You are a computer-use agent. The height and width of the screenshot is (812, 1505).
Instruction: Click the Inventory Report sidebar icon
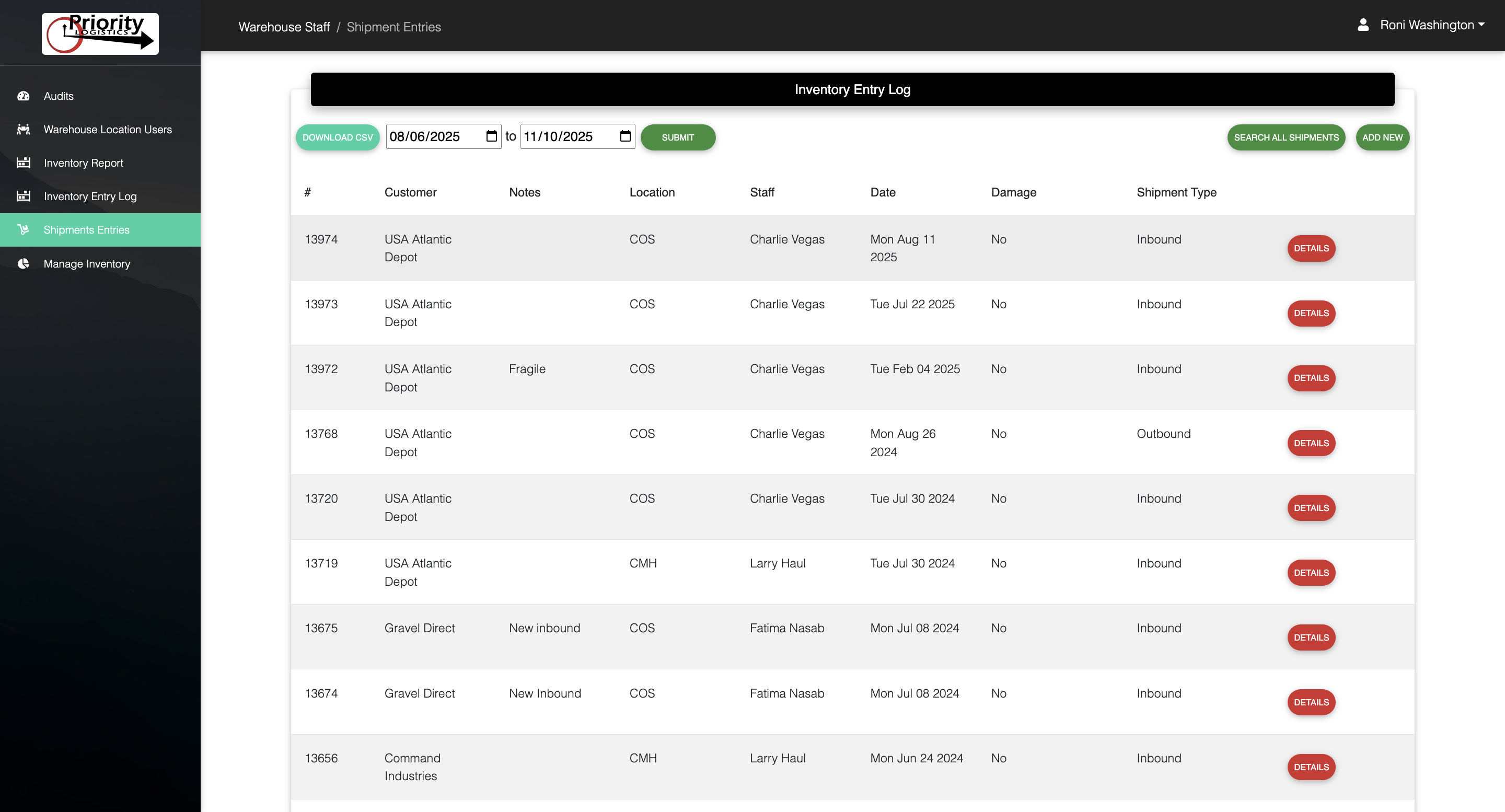(24, 163)
